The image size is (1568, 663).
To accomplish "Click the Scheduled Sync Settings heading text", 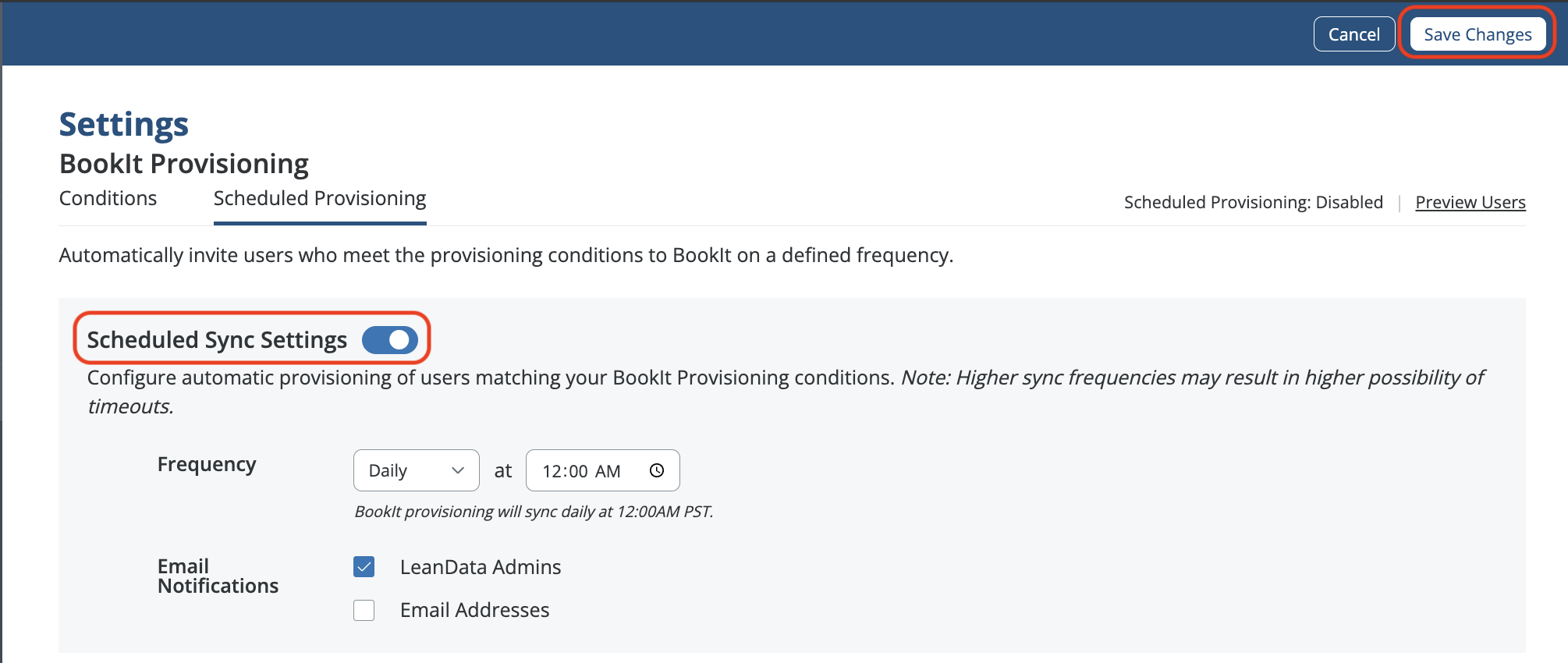I will tap(217, 340).
